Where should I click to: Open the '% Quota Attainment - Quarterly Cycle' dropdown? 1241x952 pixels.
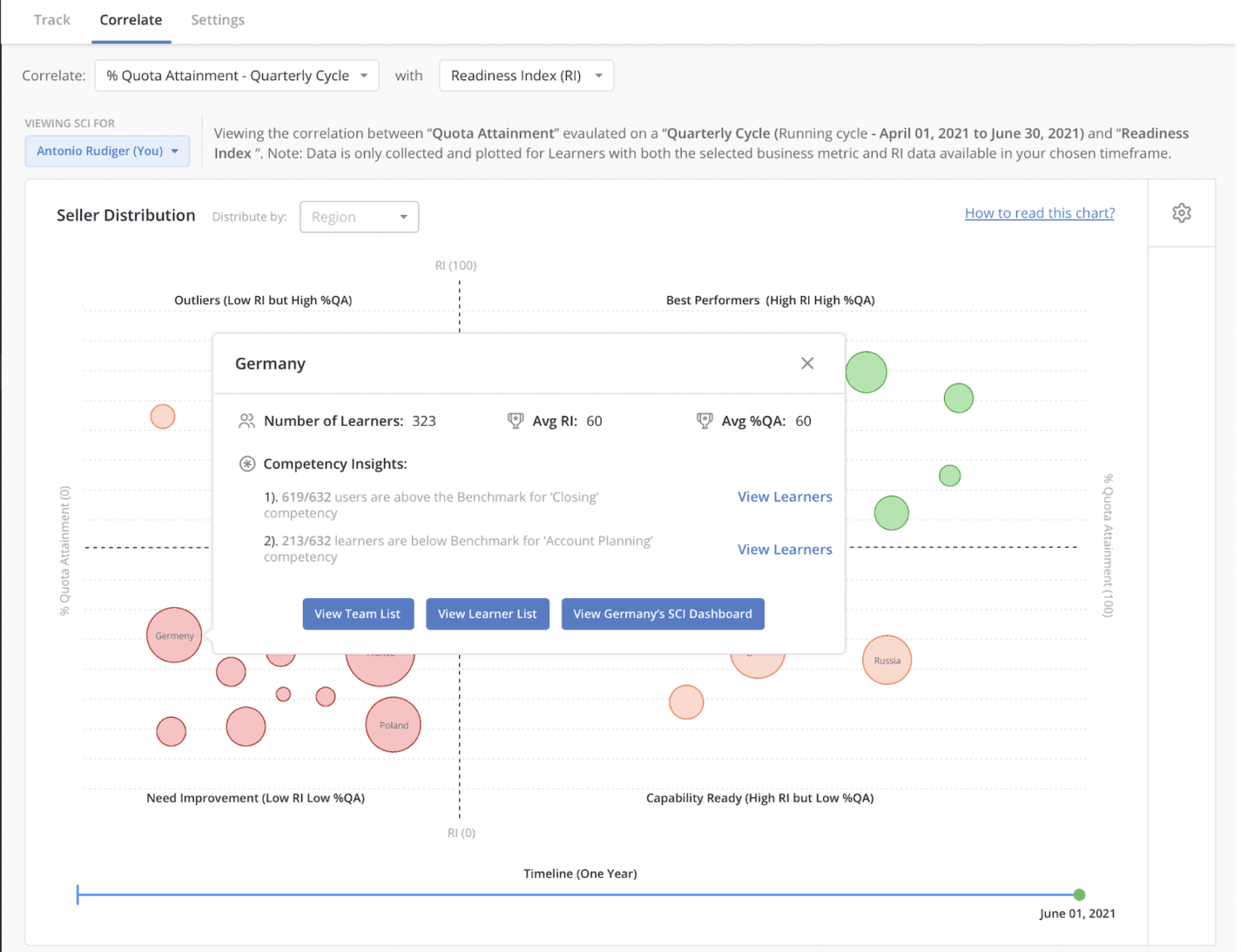(237, 75)
